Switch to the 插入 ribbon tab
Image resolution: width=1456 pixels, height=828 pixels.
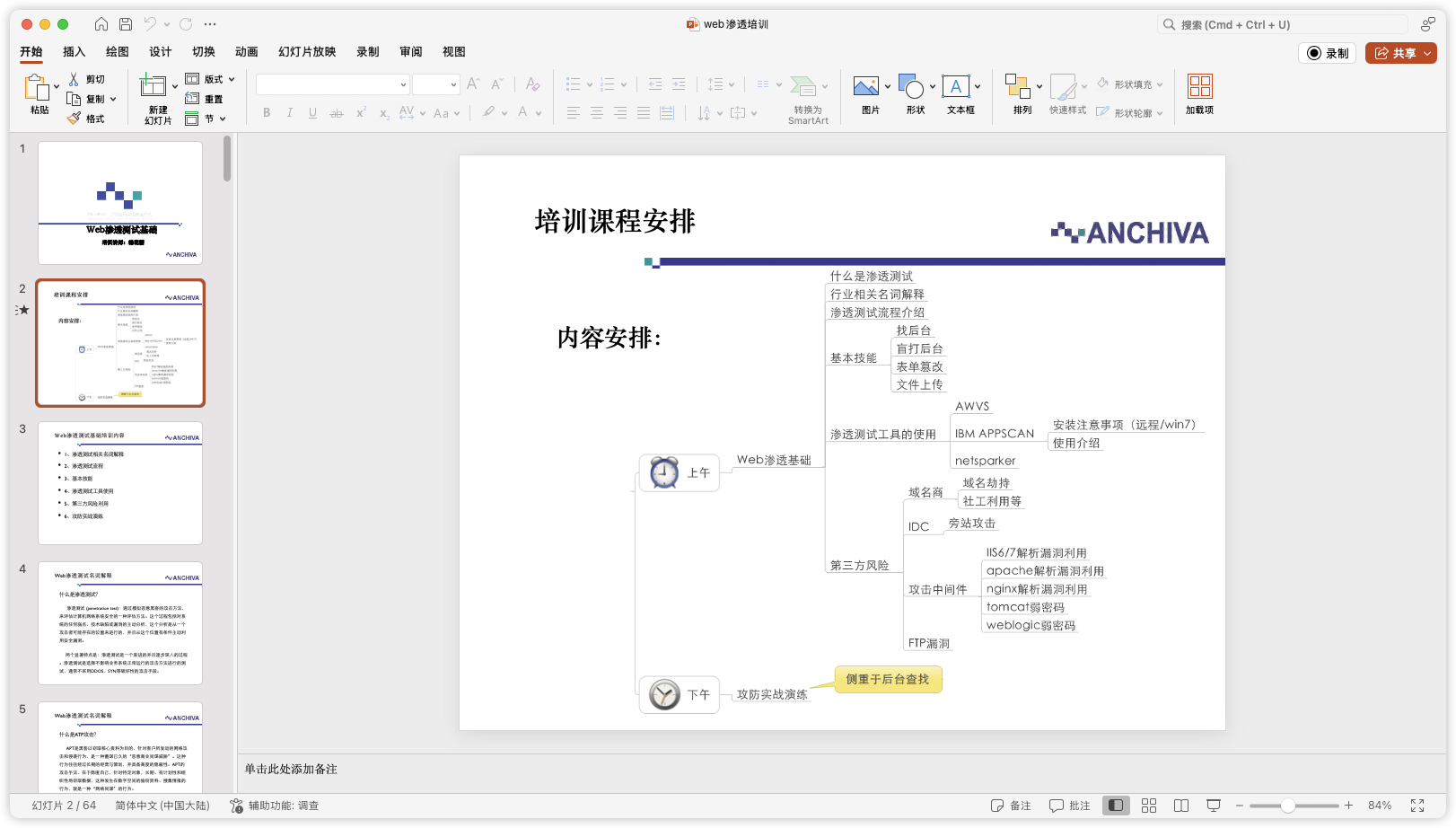click(74, 51)
